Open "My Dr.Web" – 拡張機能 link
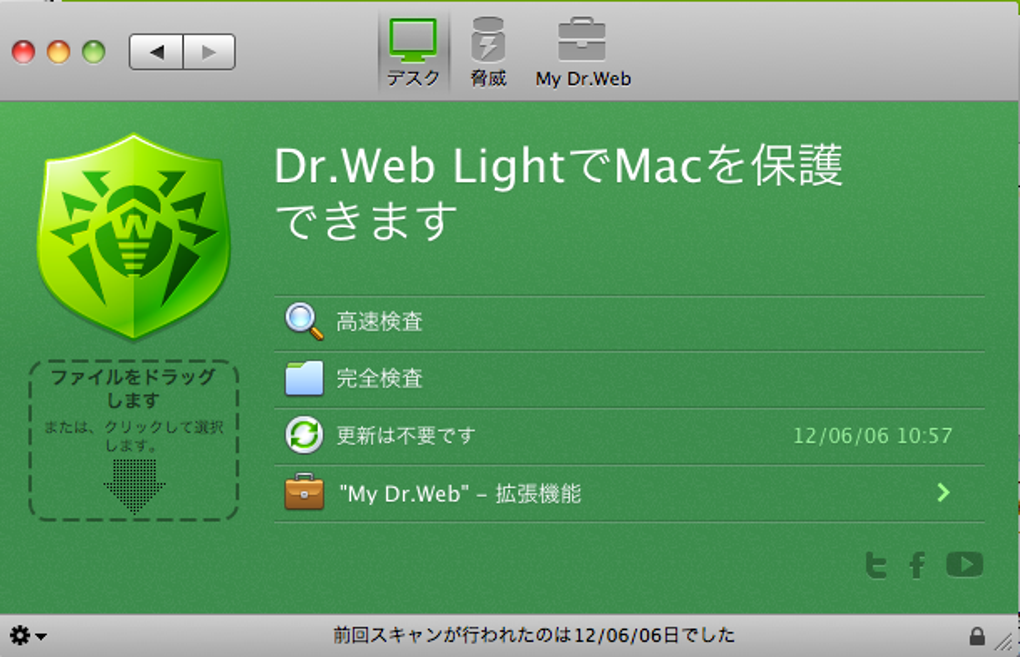1020x657 pixels. pos(460,494)
